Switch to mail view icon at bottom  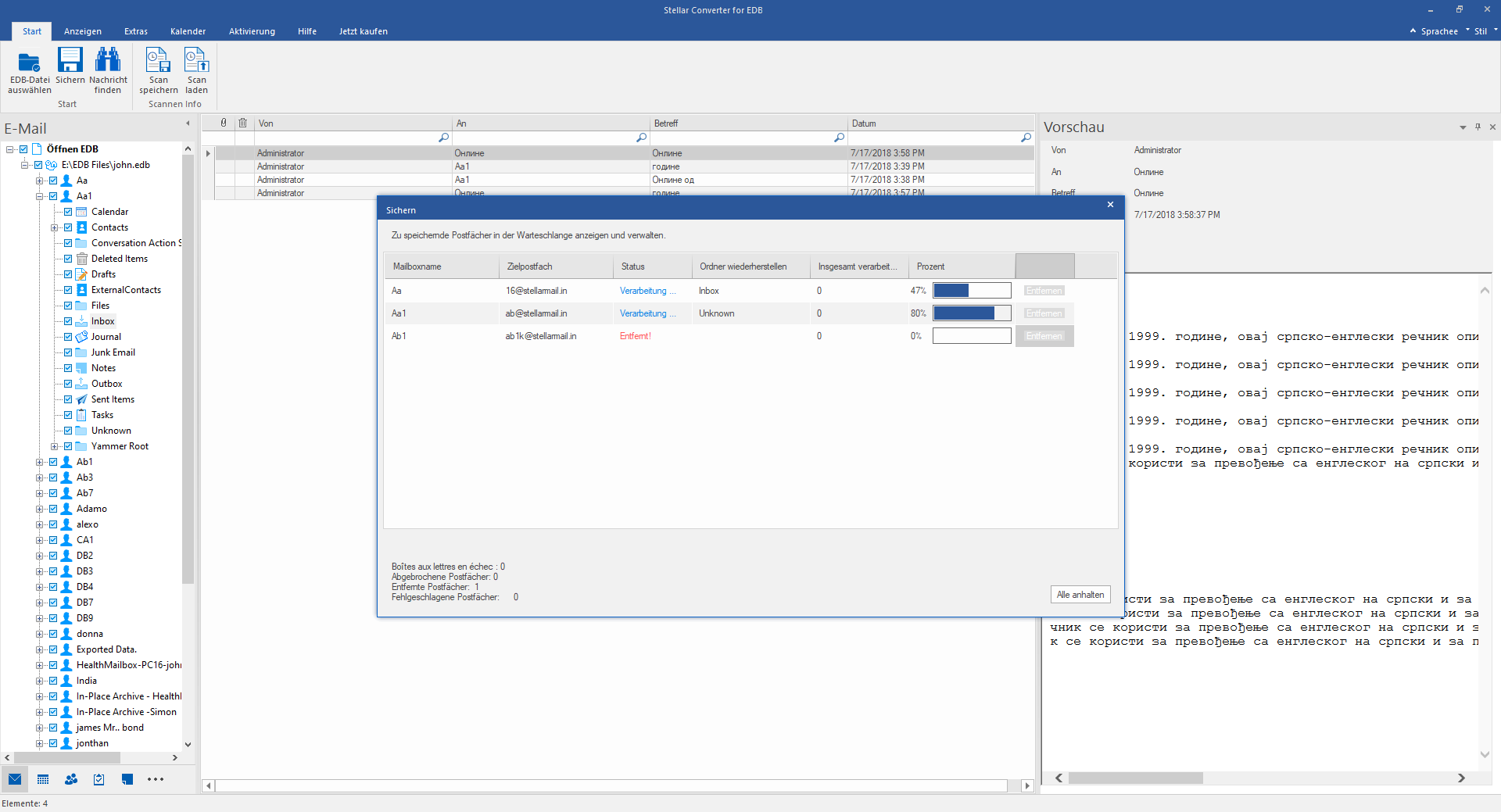pos(15,779)
